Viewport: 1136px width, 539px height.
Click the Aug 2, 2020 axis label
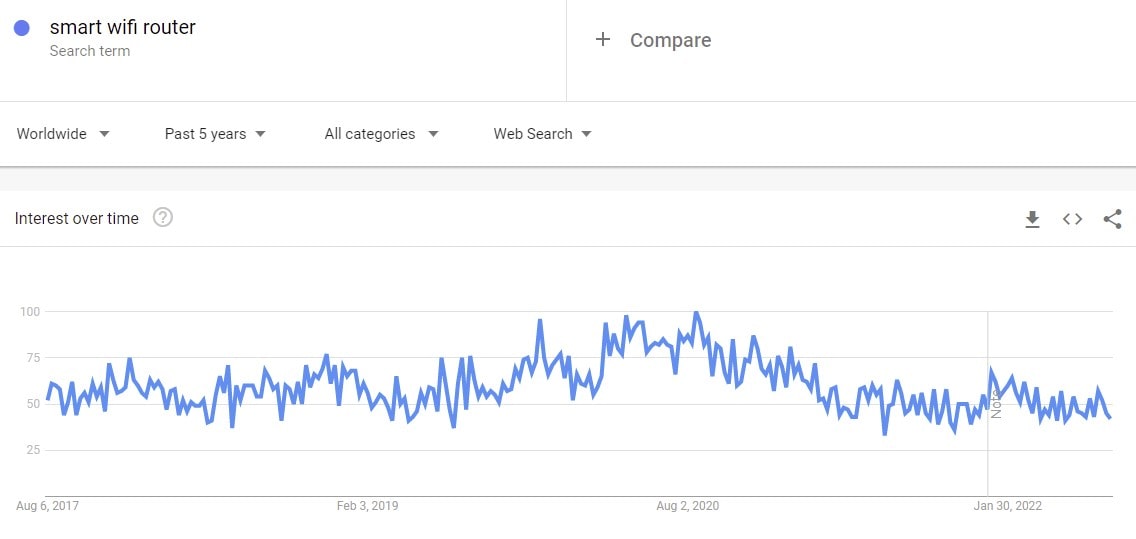[x=688, y=506]
